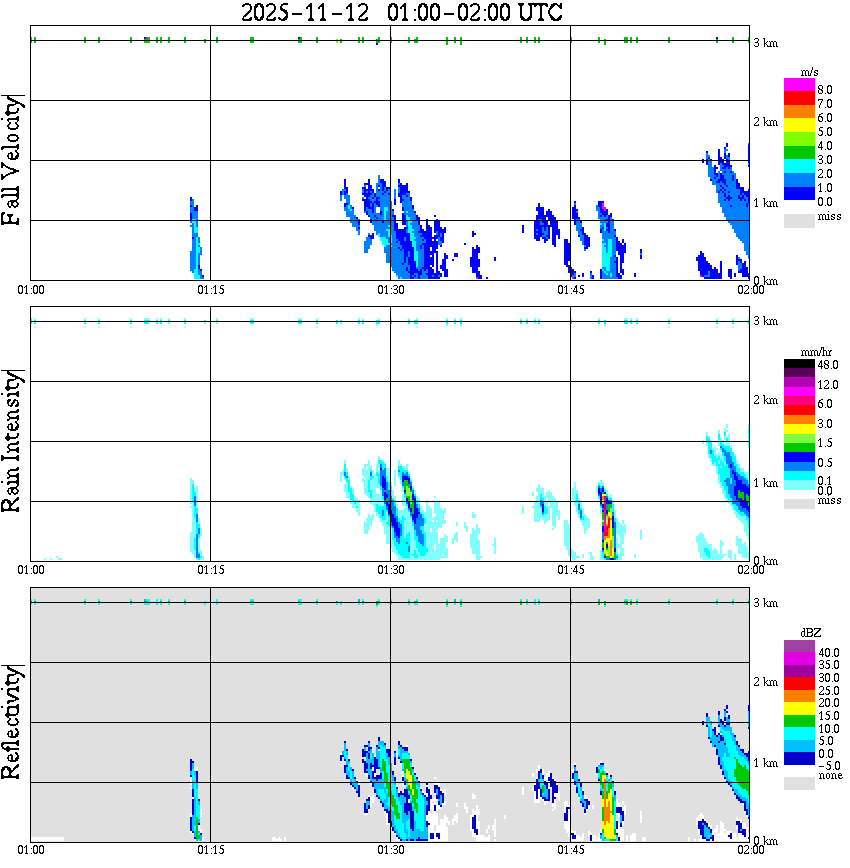Click the "dBZ" unit label
850x868 pixels.
coord(811,632)
